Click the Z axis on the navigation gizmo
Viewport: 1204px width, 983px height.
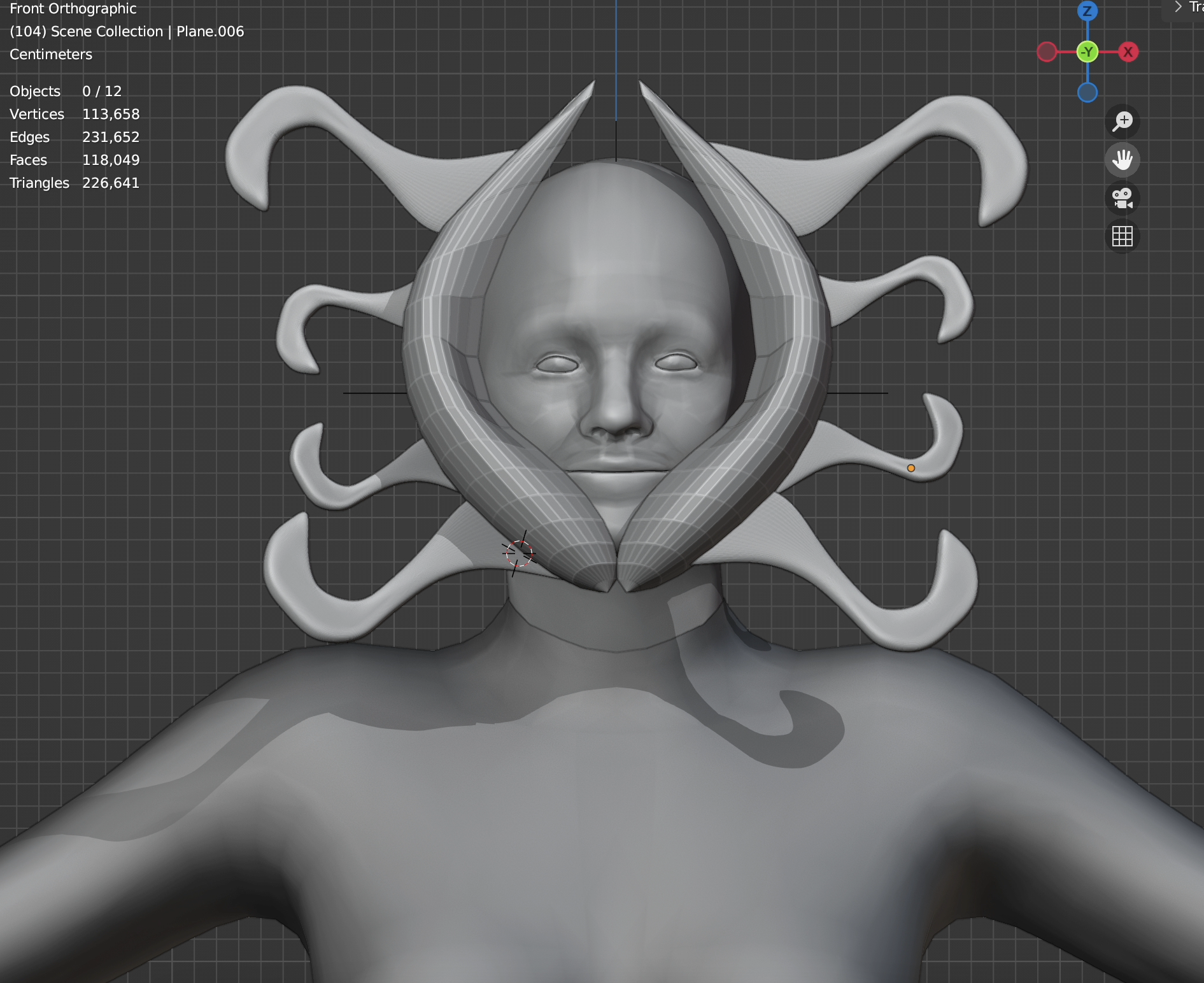click(x=1088, y=11)
